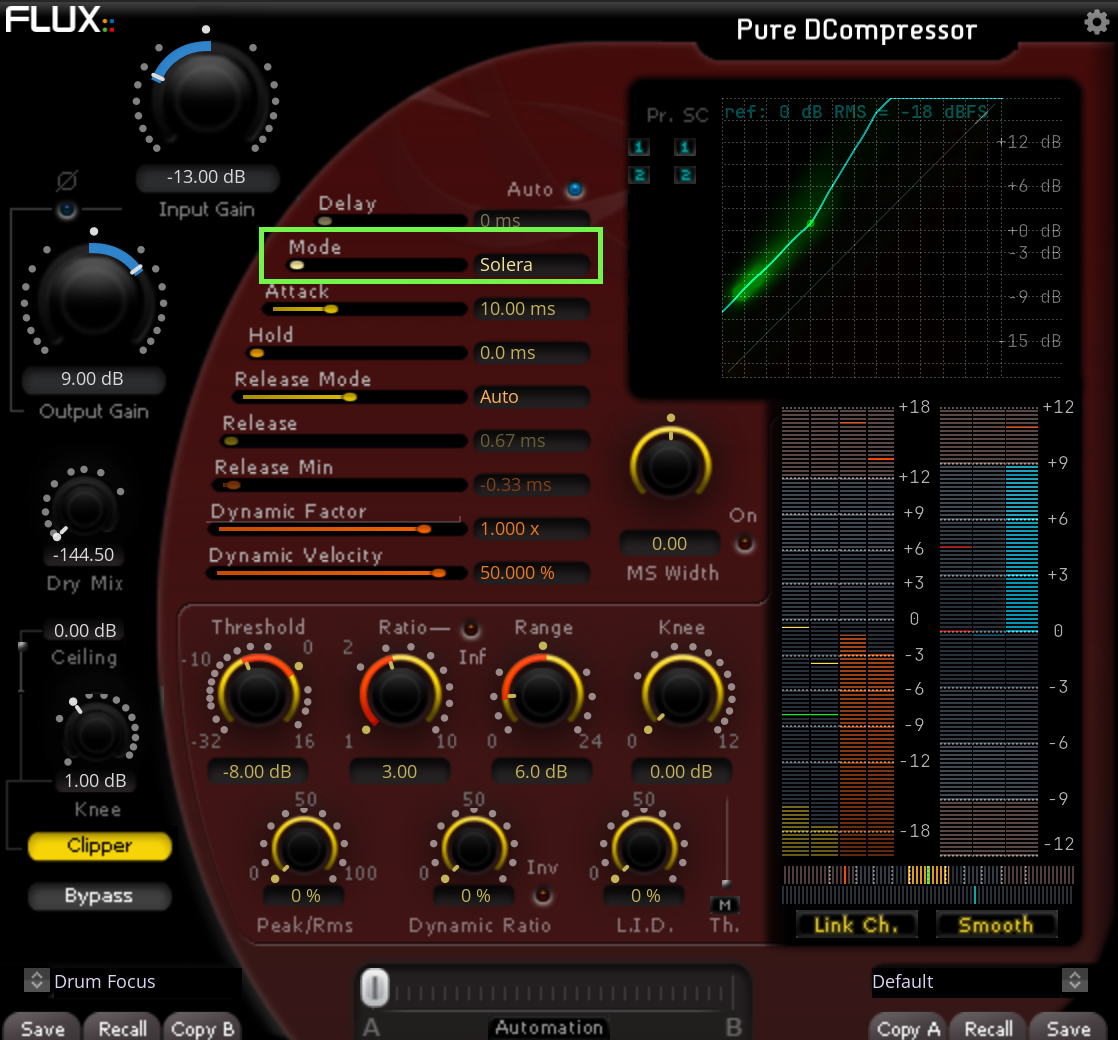The image size is (1118, 1040).
Task: Open Drum Focus preset selector arrows
Action: (x=36, y=980)
